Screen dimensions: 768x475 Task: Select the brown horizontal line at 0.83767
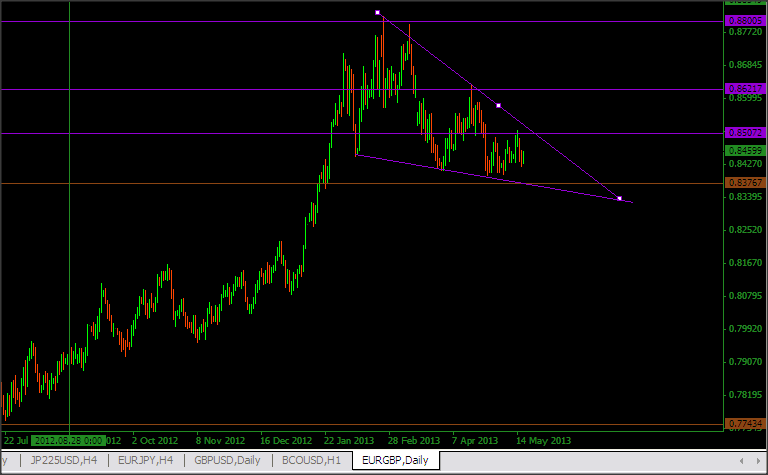pos(200,183)
